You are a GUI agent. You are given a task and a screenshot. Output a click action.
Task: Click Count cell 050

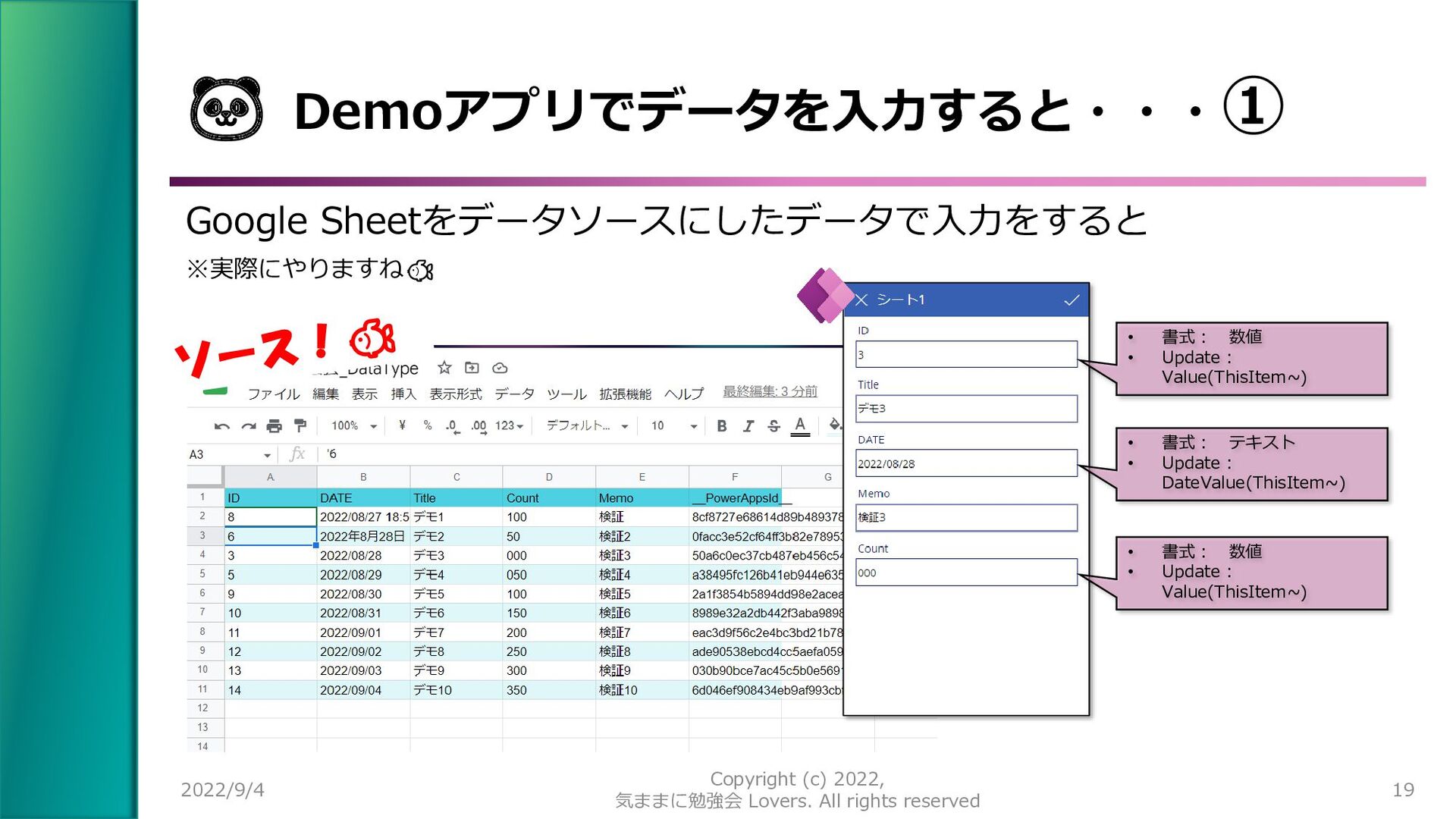point(549,575)
